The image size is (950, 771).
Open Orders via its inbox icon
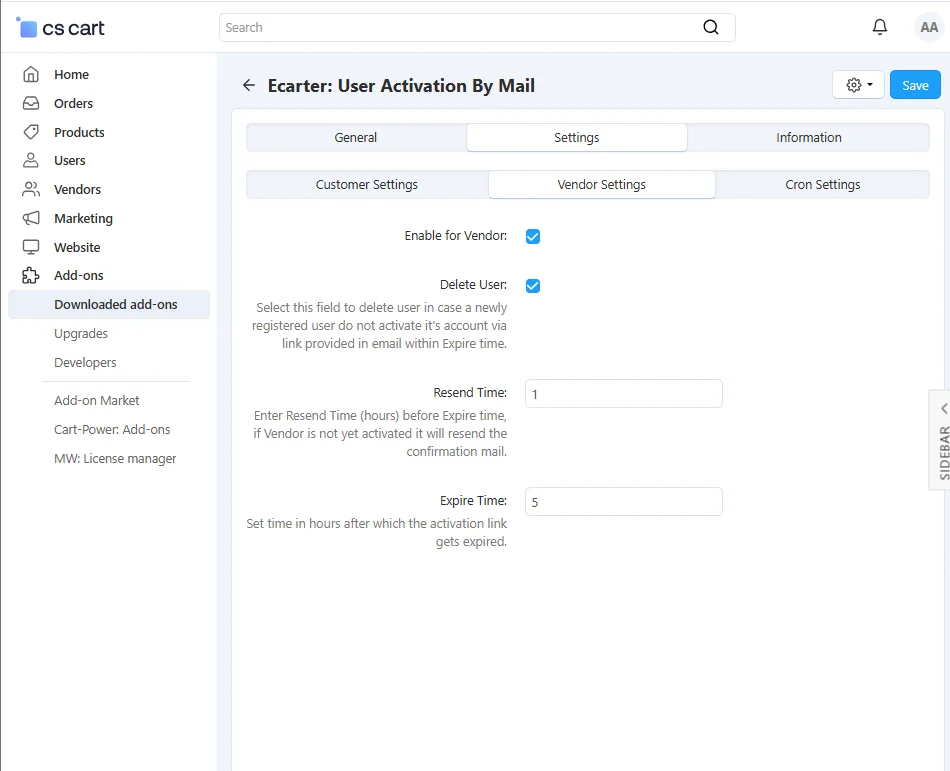coord(31,103)
